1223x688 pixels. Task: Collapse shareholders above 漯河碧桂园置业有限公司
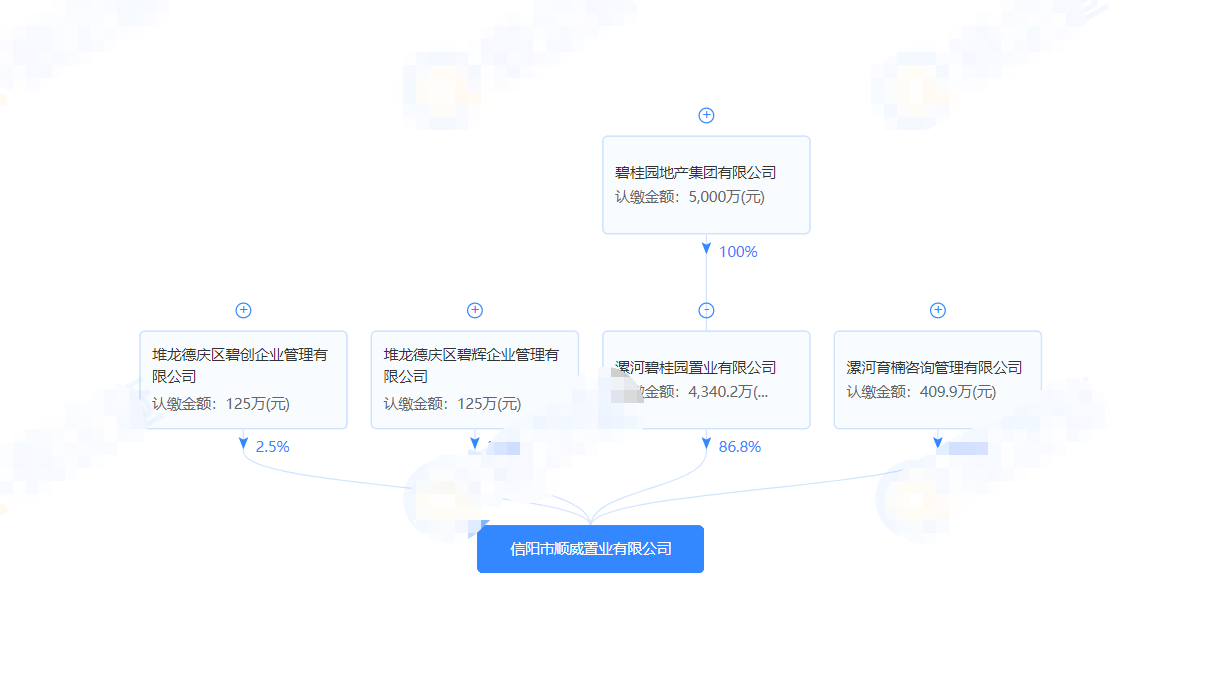(706, 310)
